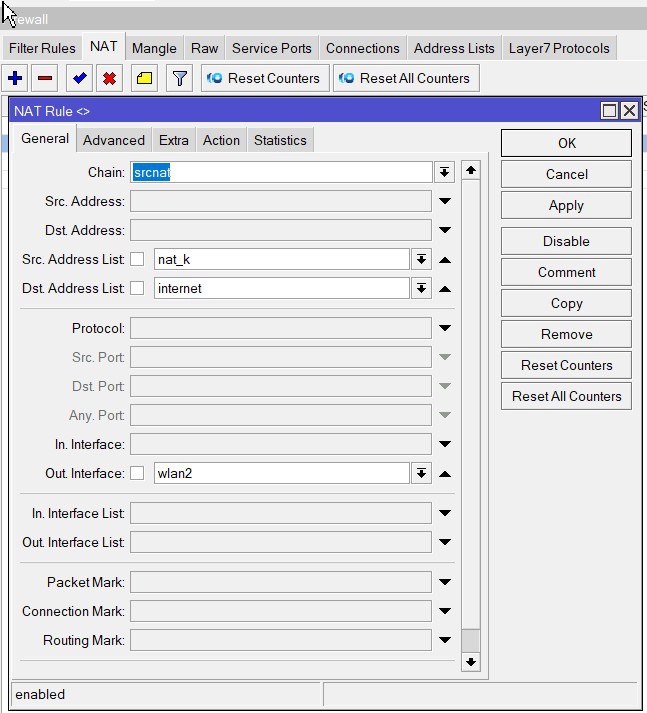The width and height of the screenshot is (647, 713).
Task: Collapse the Src. Address List field
Action: click(445, 260)
